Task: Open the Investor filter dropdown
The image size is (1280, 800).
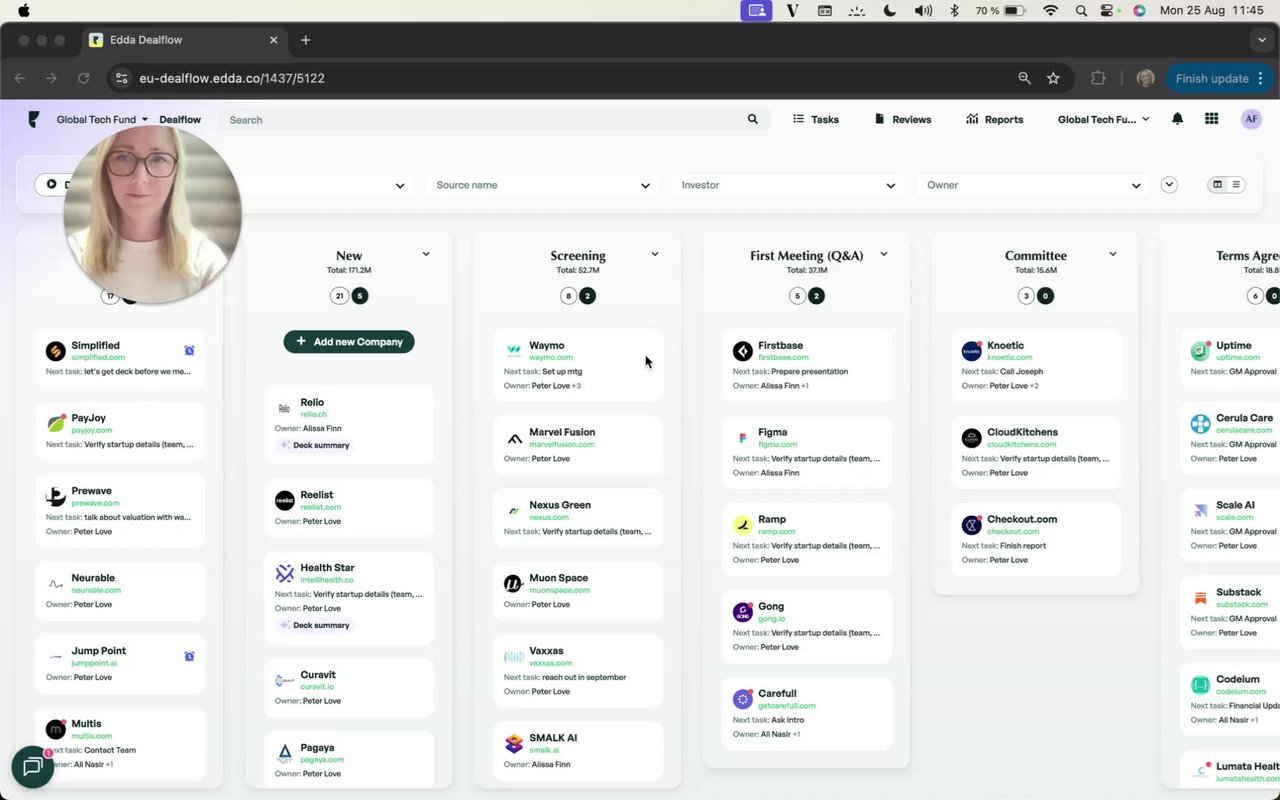Action: tap(787, 185)
